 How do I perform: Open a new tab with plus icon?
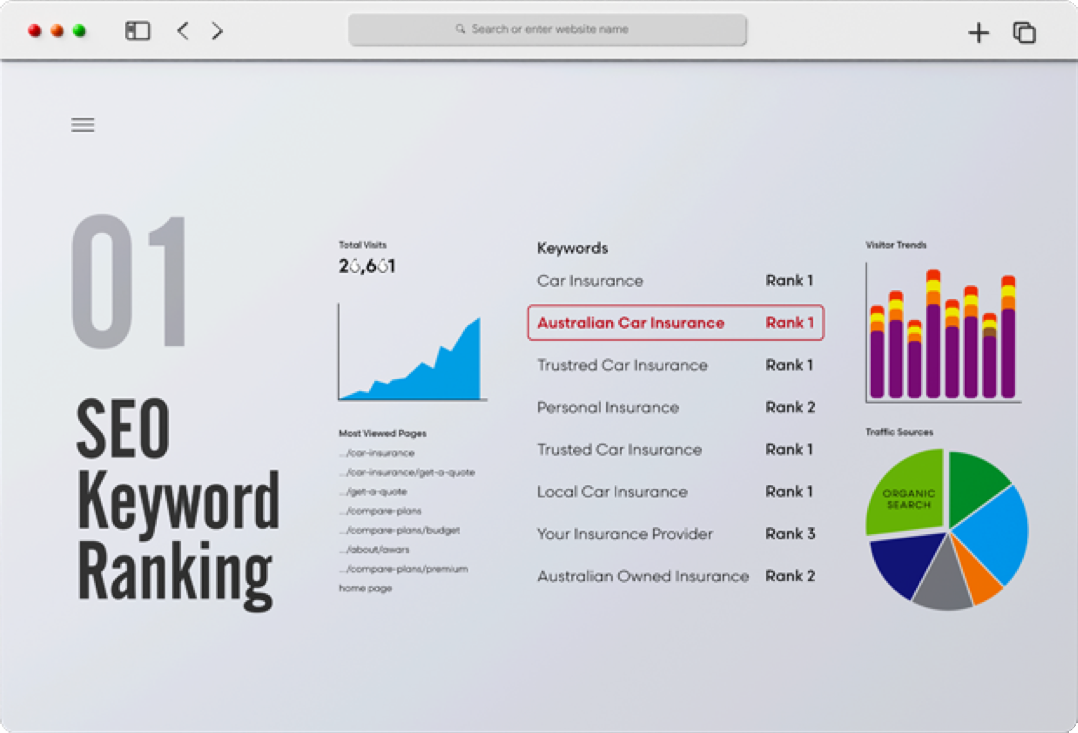[x=978, y=32]
